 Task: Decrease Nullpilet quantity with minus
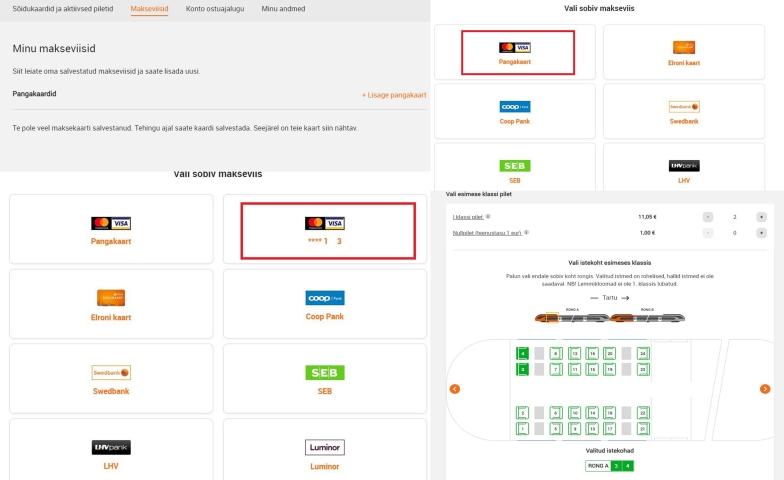[x=708, y=232]
